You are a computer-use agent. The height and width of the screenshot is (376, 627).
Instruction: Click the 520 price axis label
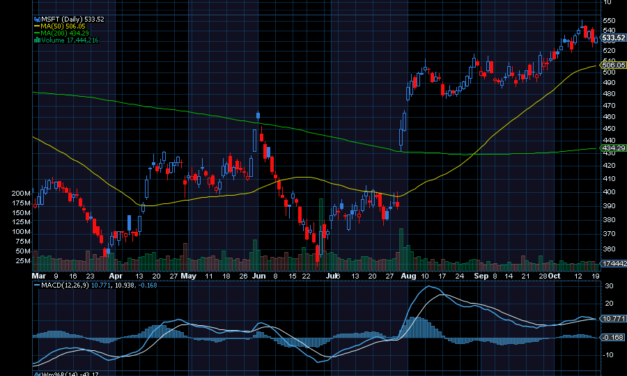tap(610, 51)
